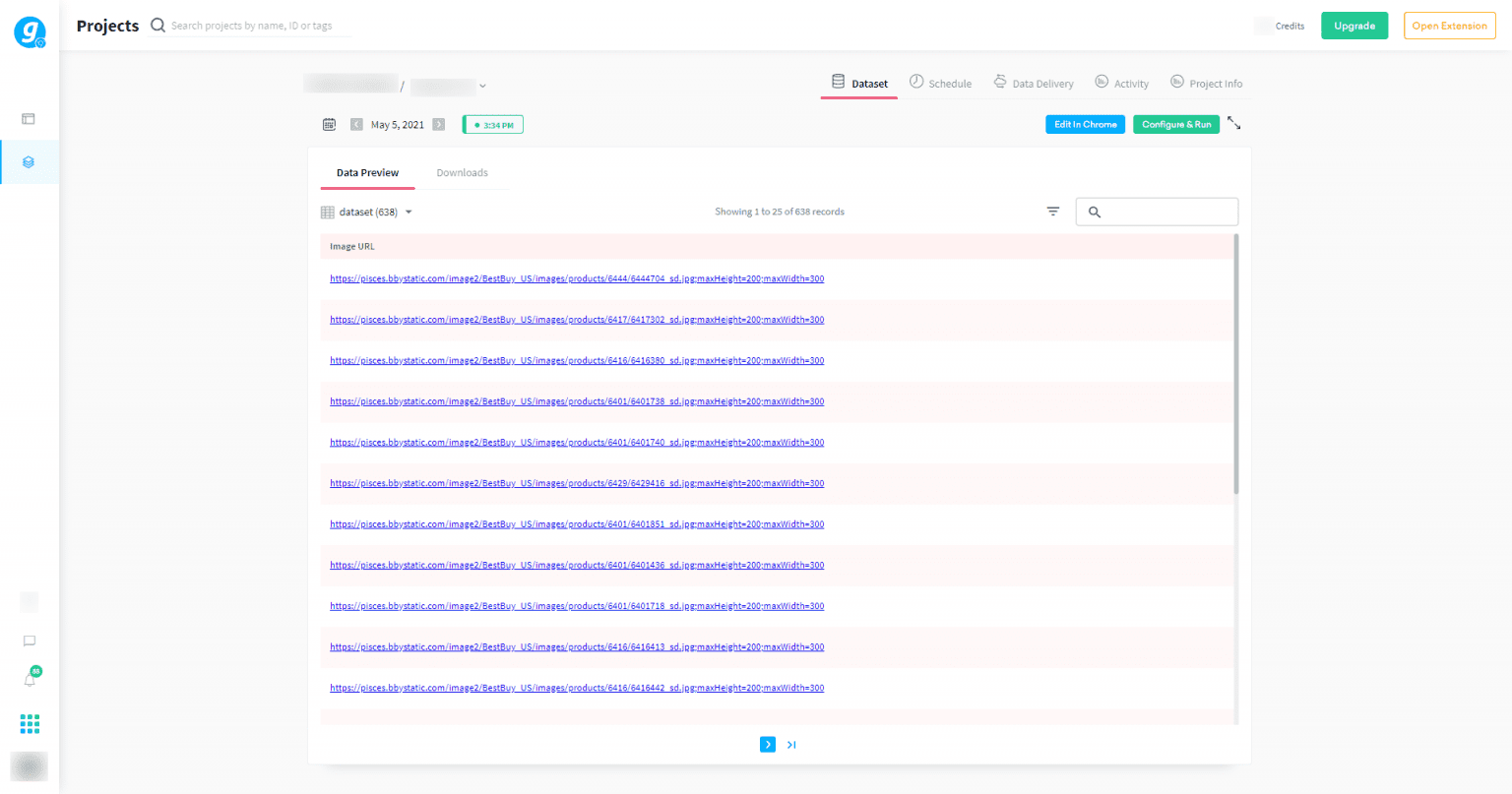Screen dimensions: 1512x794
Task: Open the Data Delivery tab
Action: point(1033,84)
